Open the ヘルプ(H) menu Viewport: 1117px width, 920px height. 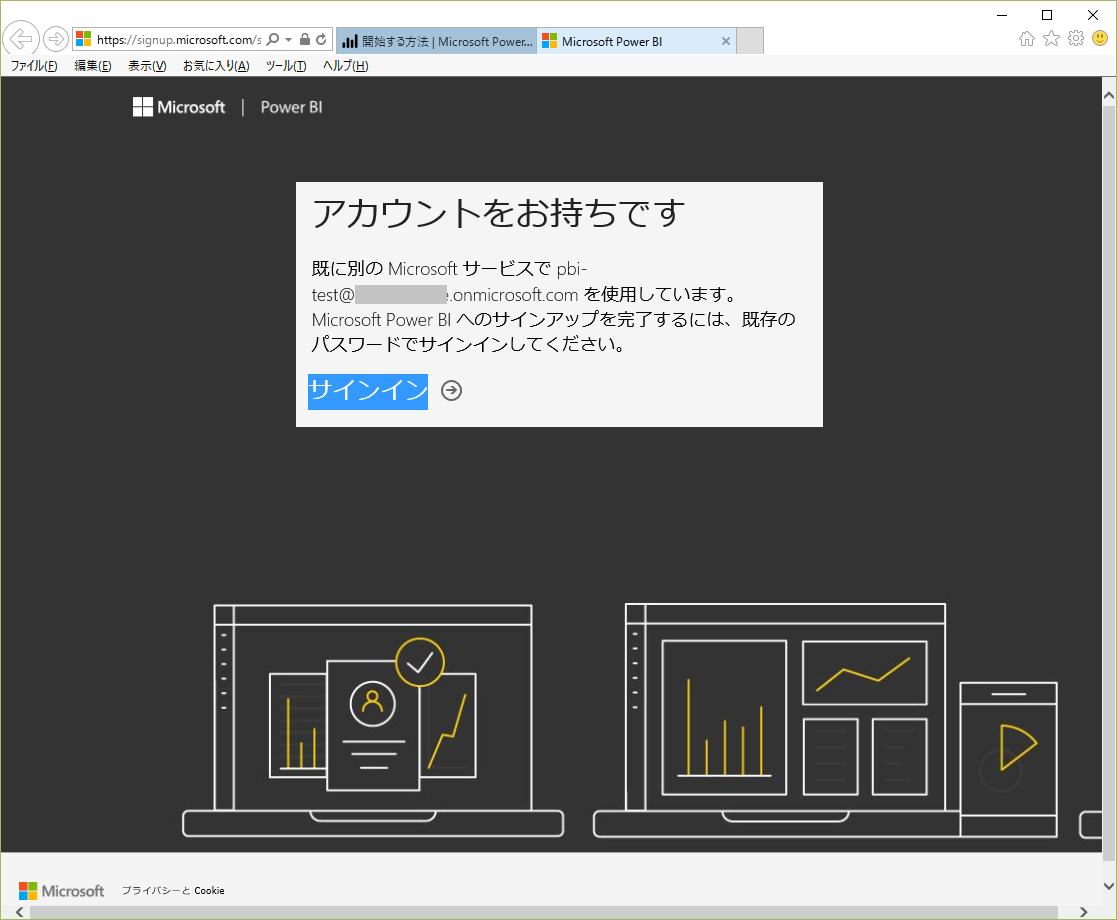[346, 66]
